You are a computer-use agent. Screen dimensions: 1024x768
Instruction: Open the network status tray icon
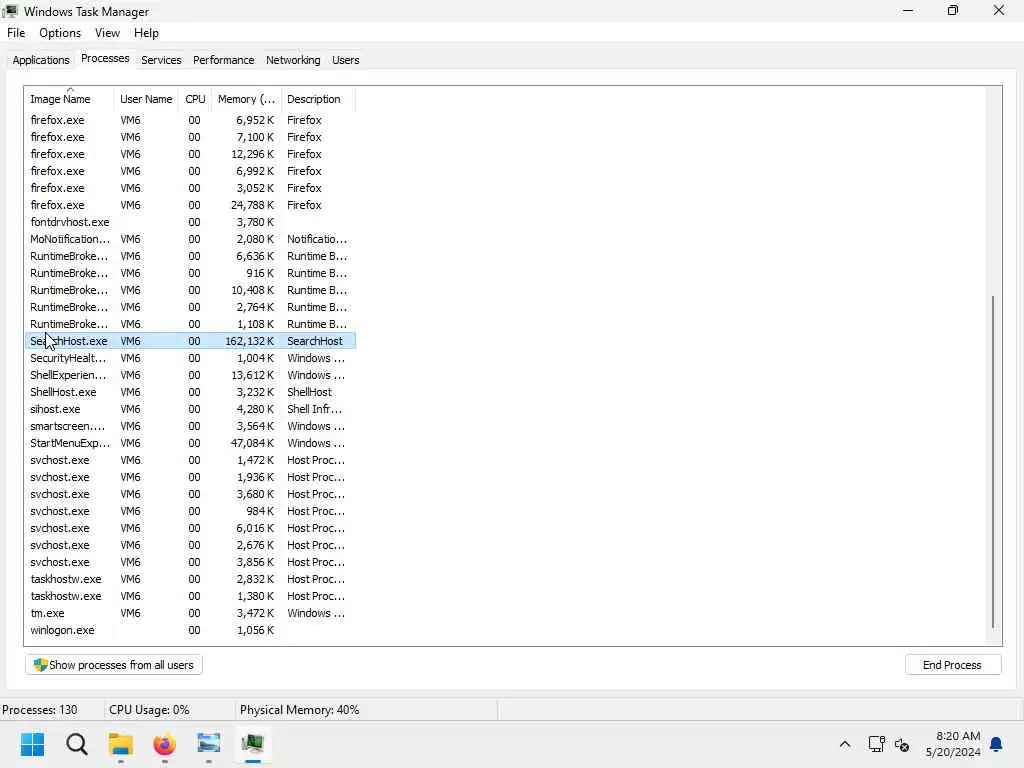click(x=876, y=744)
